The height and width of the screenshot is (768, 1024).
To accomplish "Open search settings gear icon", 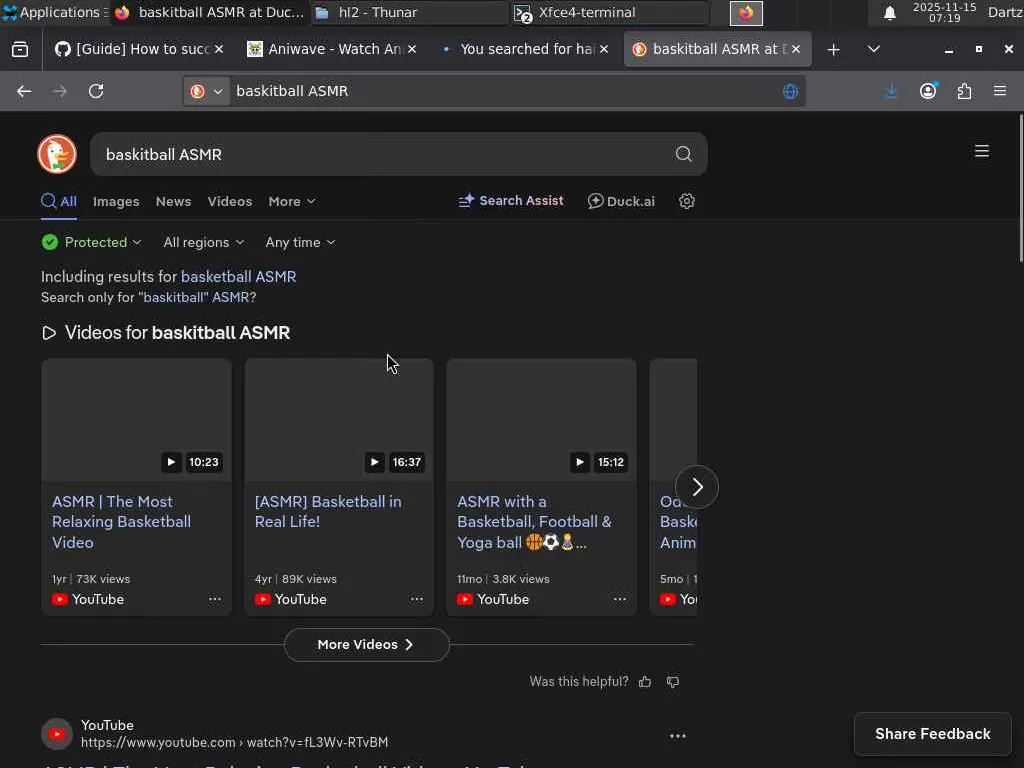I will [686, 201].
